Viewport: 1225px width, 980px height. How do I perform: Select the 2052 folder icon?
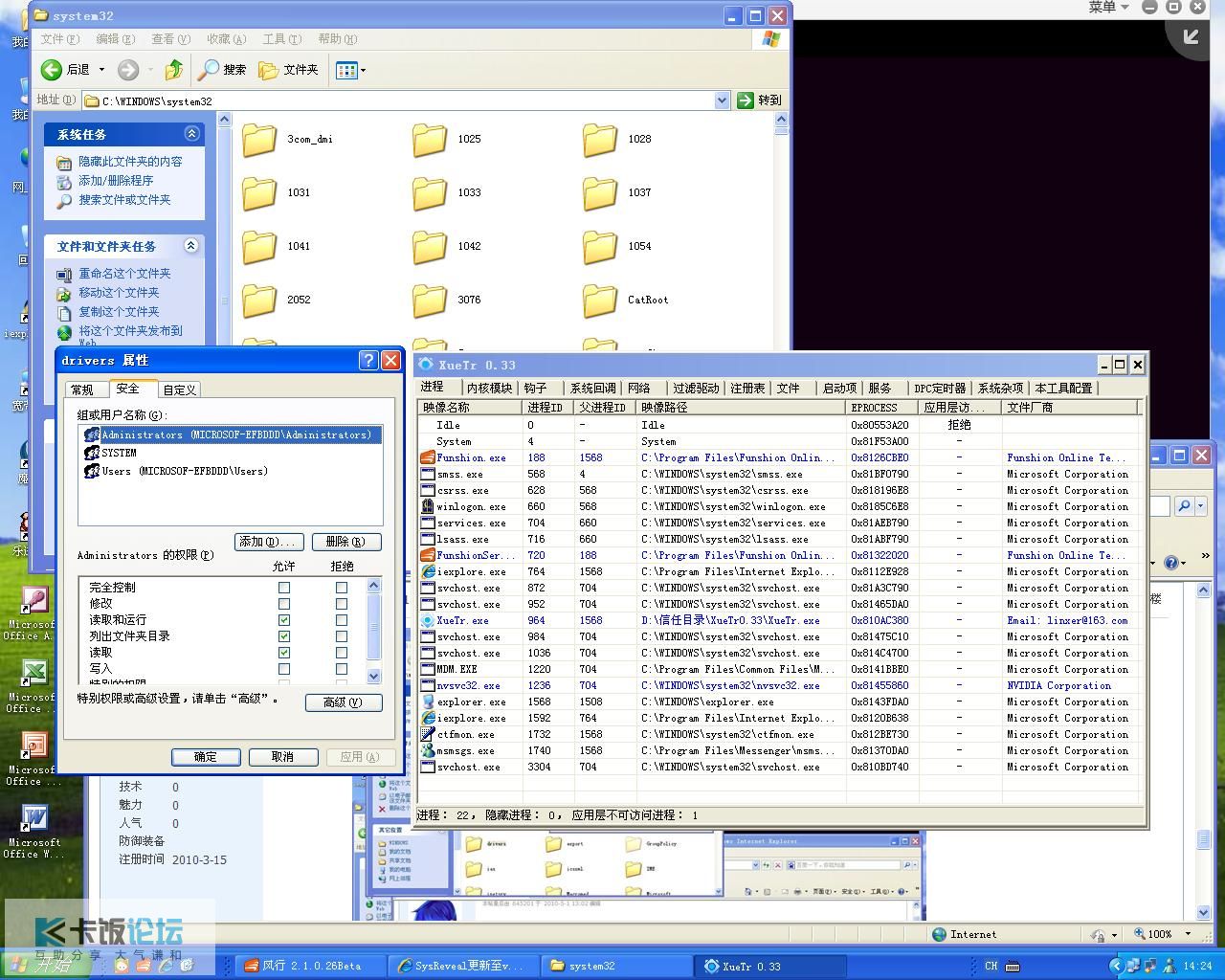[x=259, y=301]
